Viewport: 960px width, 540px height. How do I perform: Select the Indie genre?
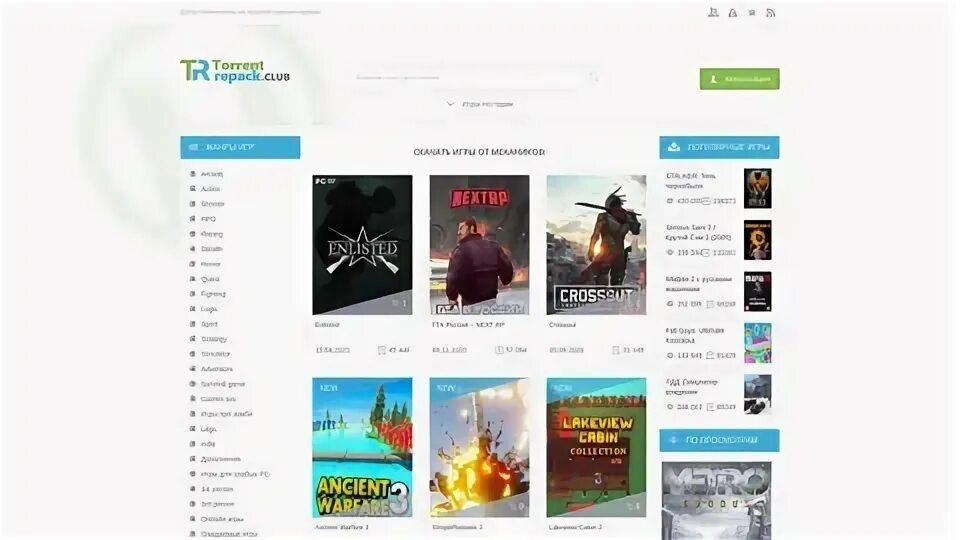tap(208, 444)
